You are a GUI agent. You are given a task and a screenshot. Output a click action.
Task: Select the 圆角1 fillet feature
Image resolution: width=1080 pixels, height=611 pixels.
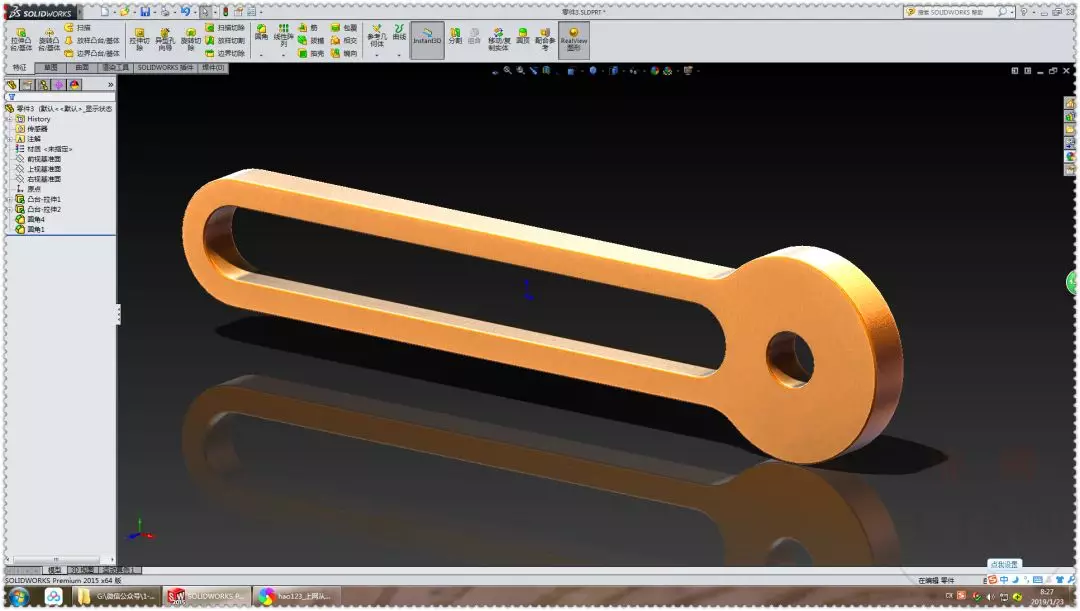[31, 229]
